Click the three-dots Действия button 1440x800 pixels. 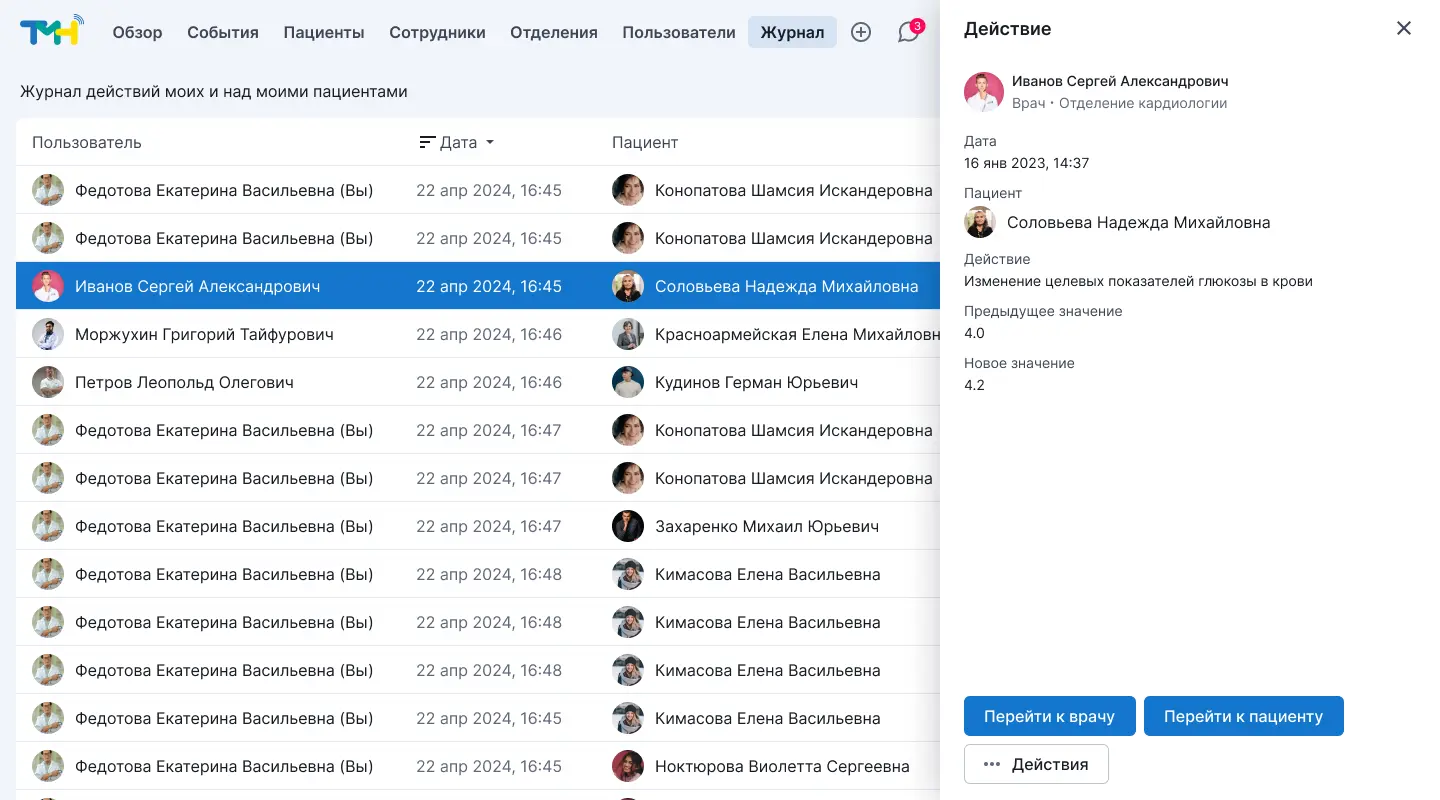click(x=1036, y=764)
